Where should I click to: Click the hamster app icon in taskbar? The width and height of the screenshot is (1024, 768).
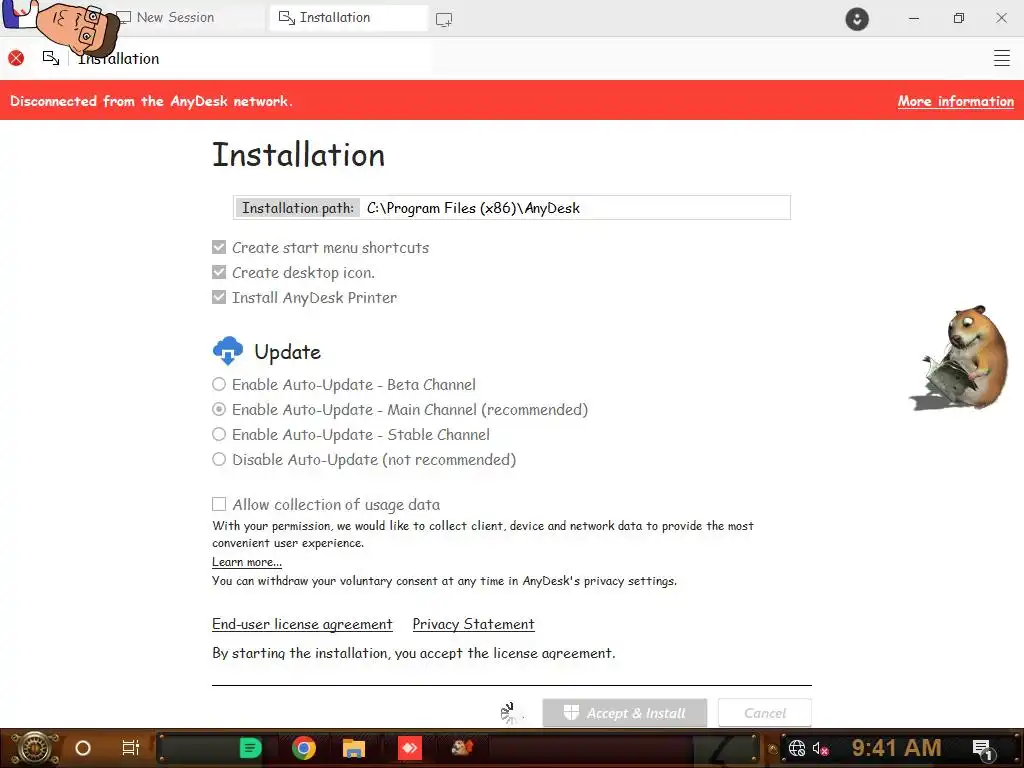pyautogui.click(x=462, y=747)
